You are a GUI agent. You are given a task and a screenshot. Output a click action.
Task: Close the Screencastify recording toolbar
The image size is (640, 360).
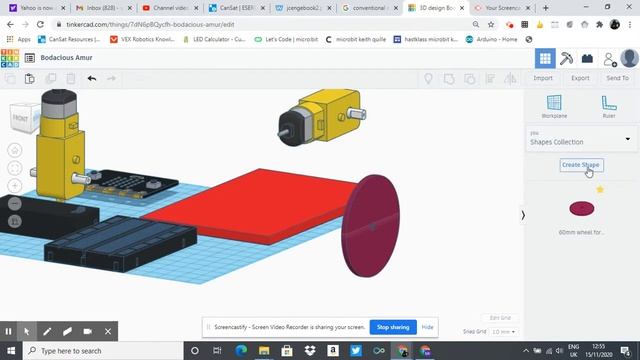[108, 331]
